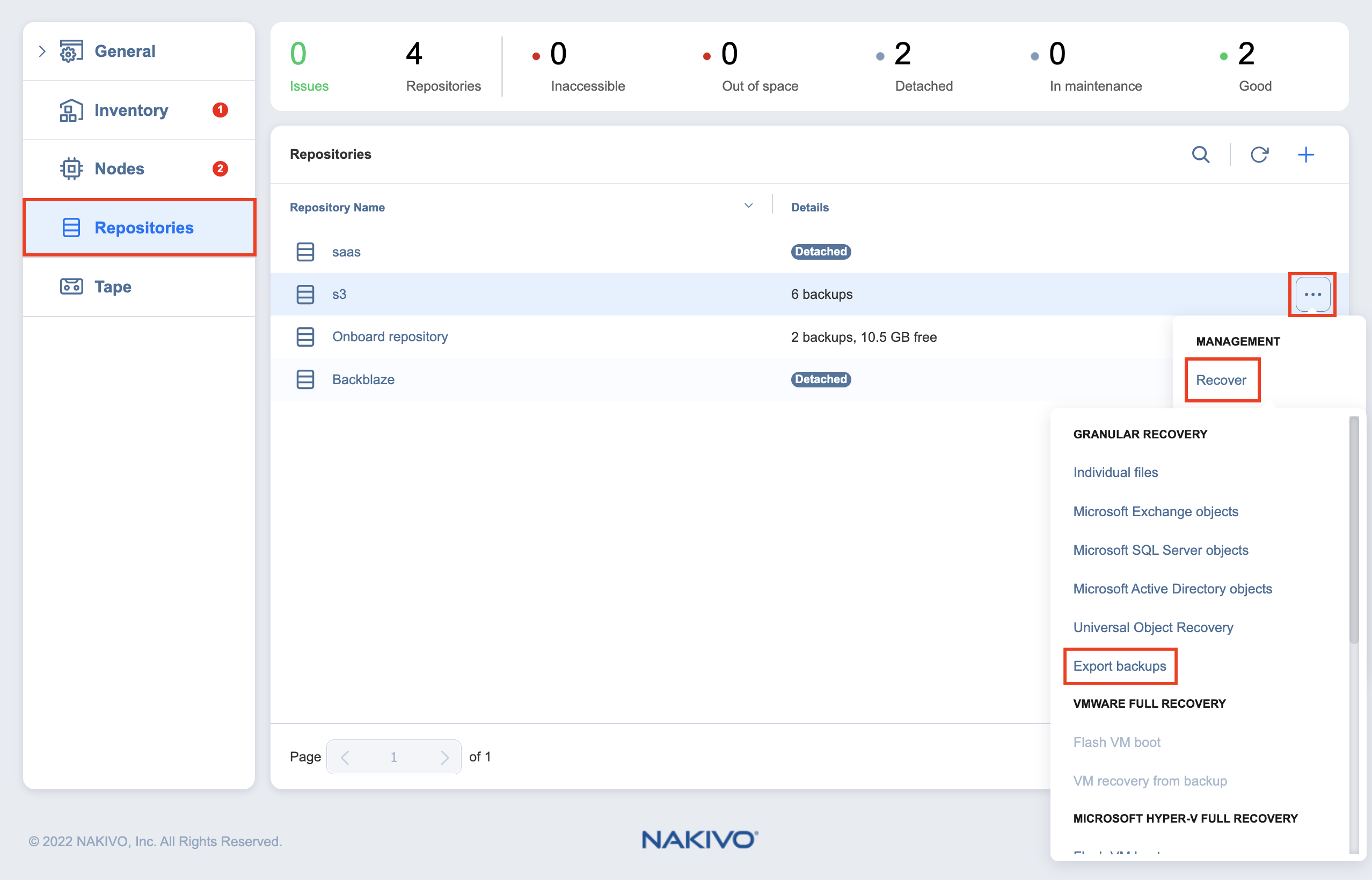This screenshot has width=1372, height=880.
Task: Click the General settings gear icon
Action: [71, 52]
